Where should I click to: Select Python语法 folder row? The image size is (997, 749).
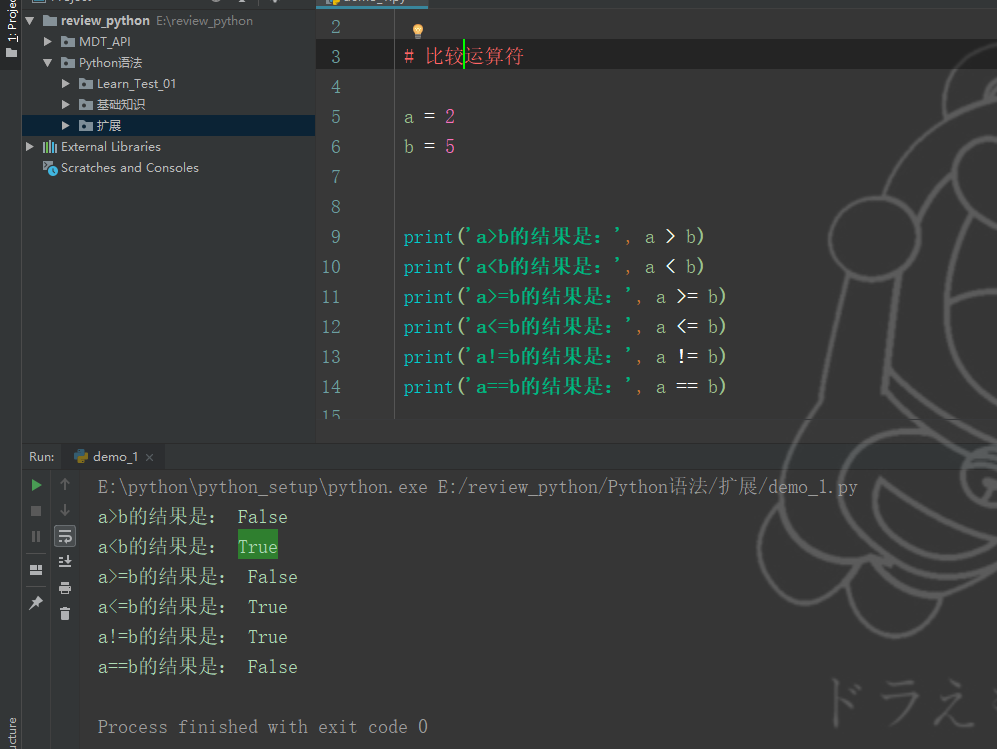[168, 62]
